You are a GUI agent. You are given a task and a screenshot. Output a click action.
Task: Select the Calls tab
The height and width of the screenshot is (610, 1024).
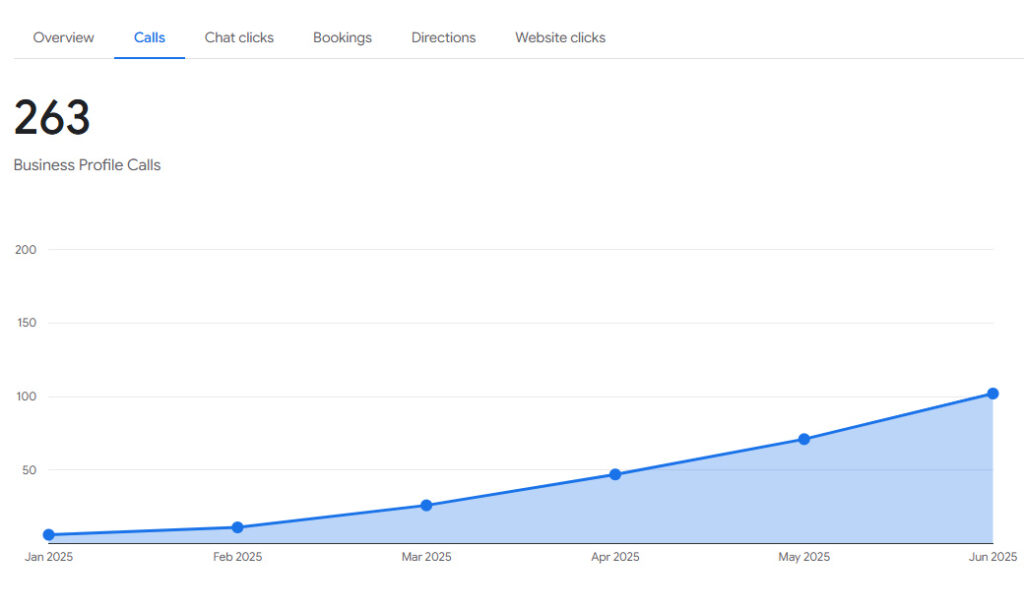149,38
